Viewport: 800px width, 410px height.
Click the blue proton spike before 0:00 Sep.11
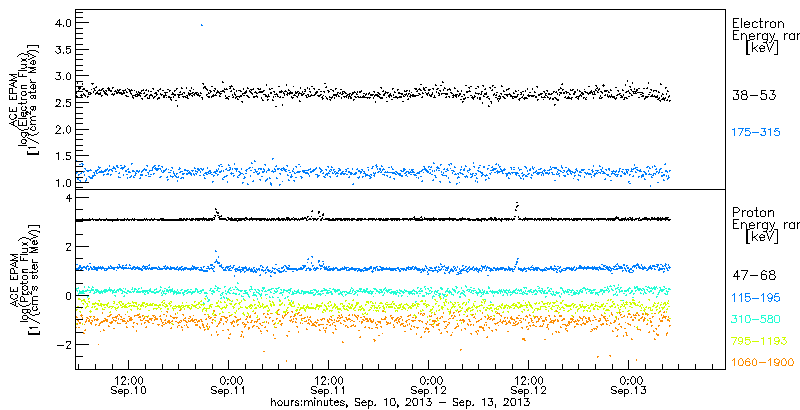pos(216,257)
